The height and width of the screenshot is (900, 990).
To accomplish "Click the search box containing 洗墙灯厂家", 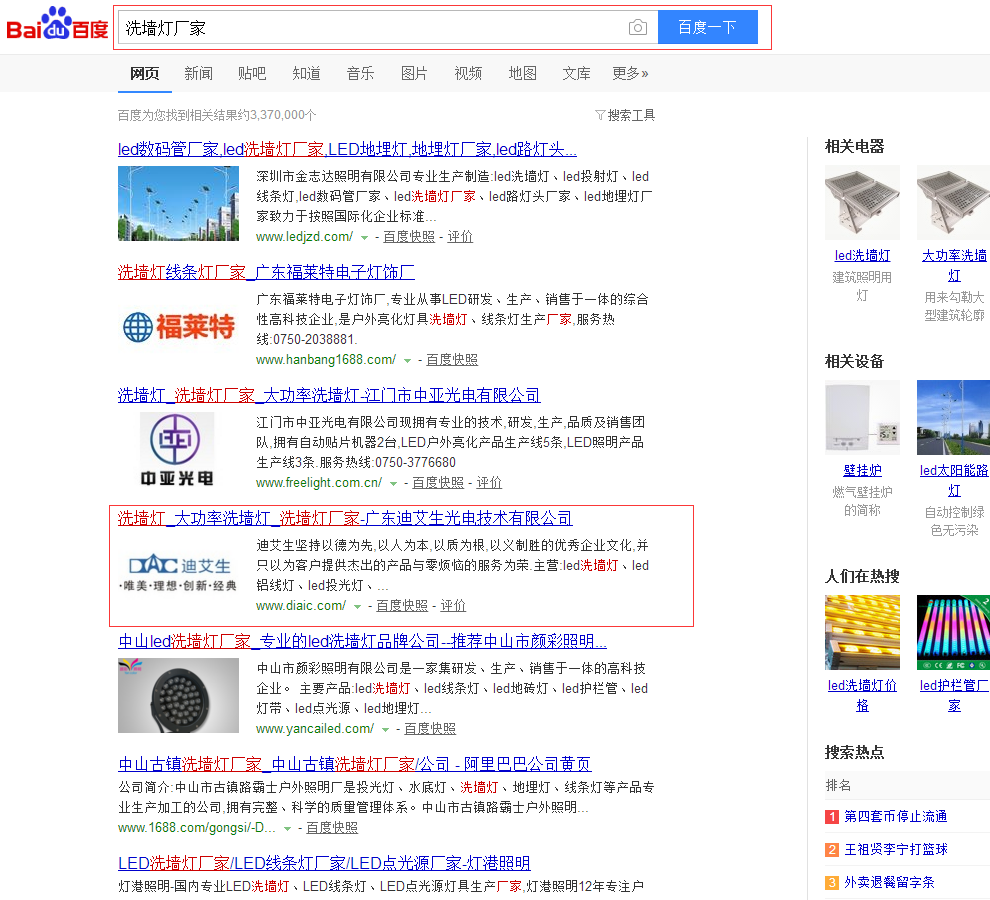I will click(x=370, y=28).
